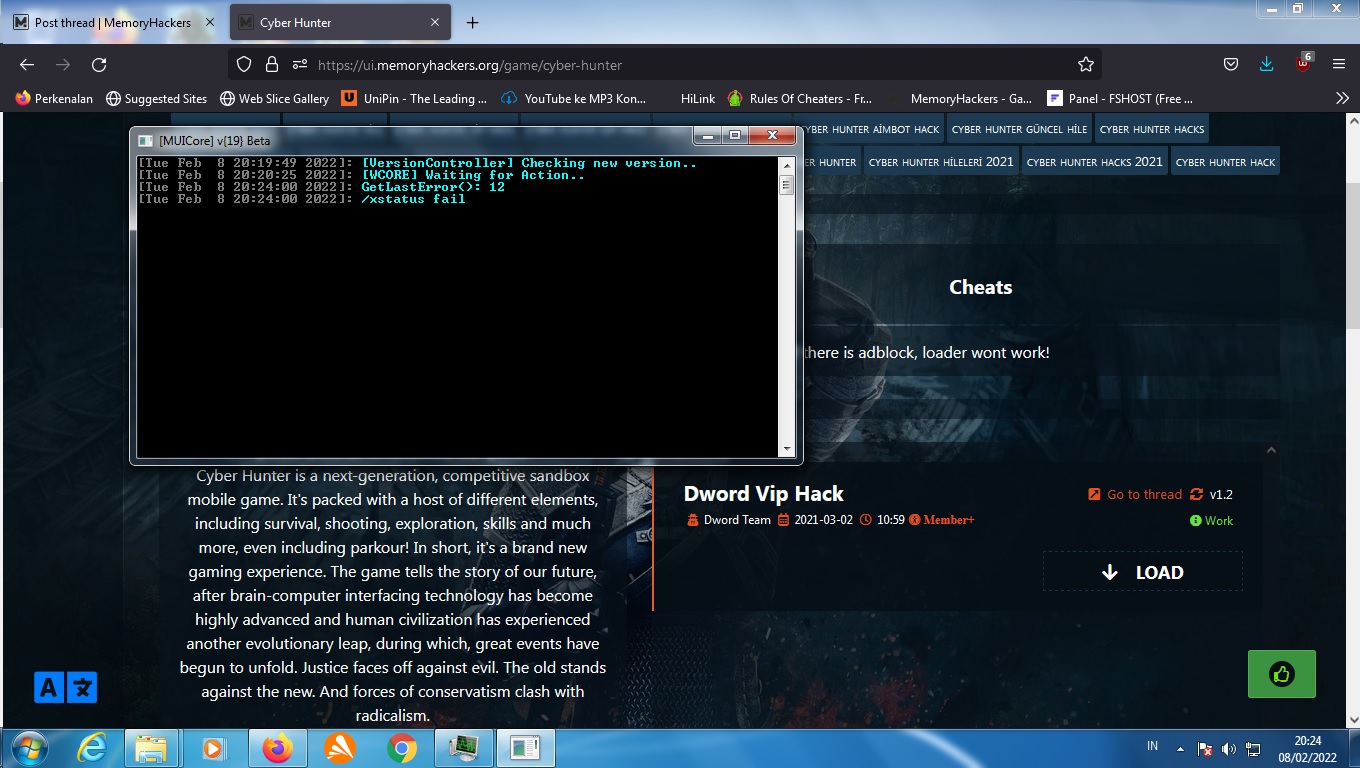Open the Panel - FSHOST bookmark
This screenshot has width=1360, height=768.
coord(1120,98)
